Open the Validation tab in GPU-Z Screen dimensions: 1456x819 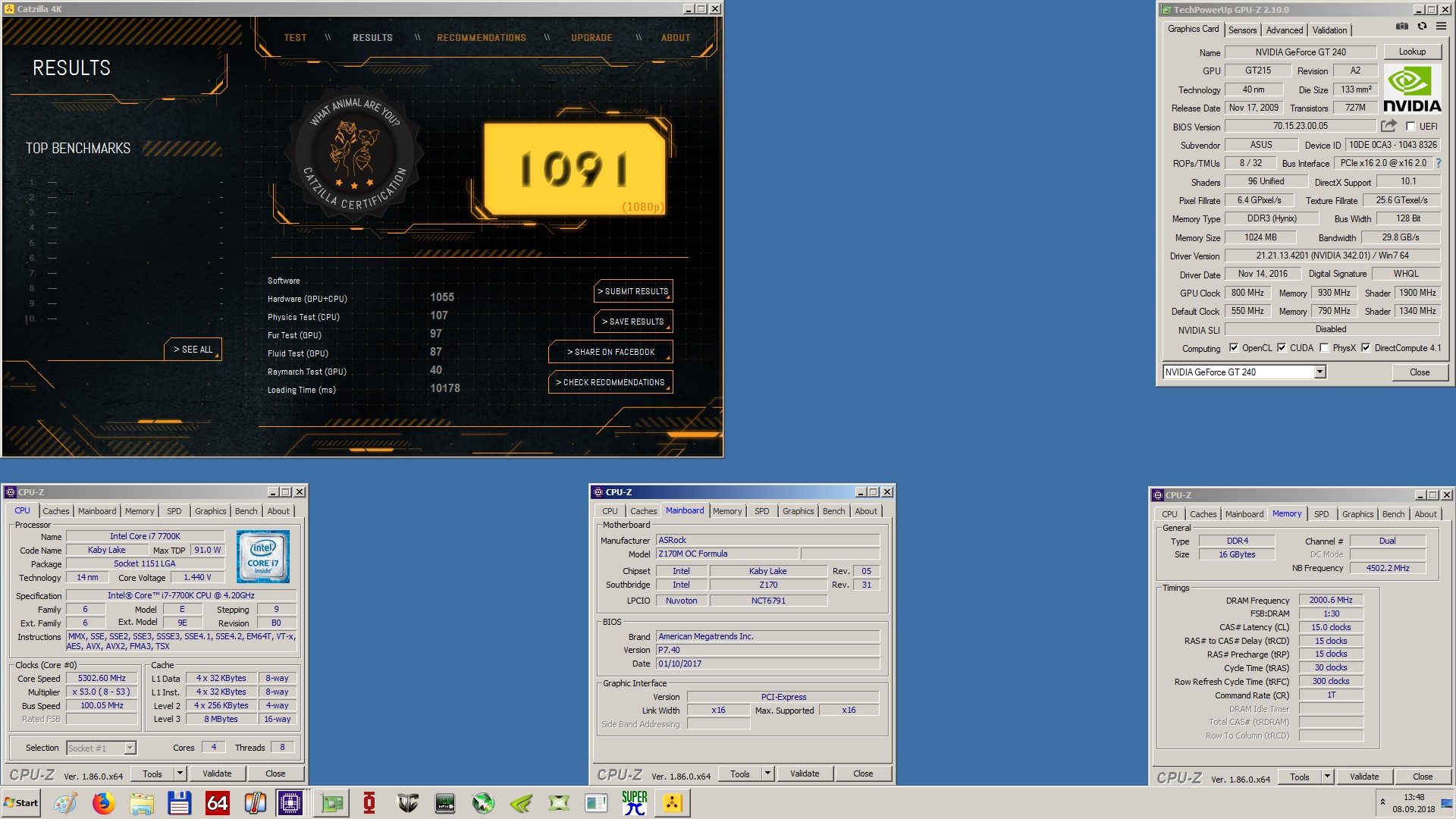[1329, 30]
